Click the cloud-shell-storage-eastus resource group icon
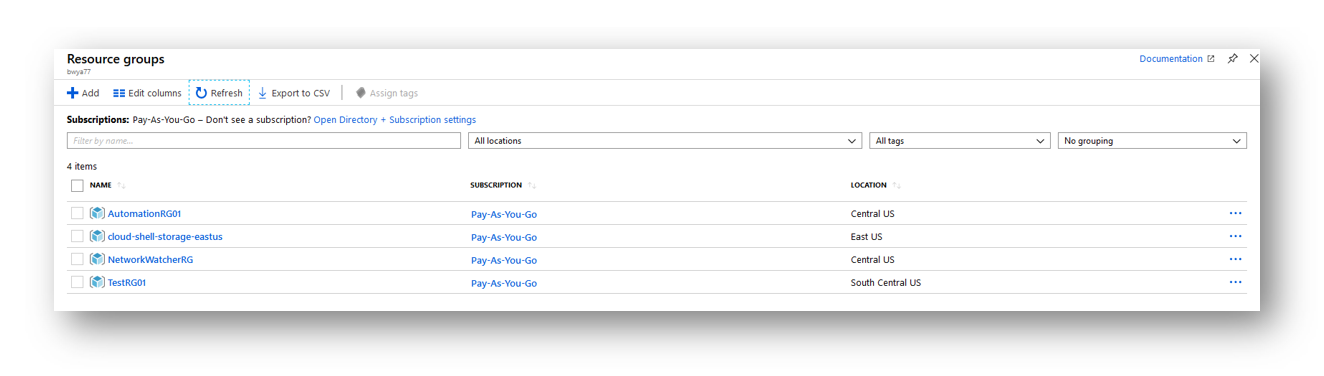 point(97,236)
